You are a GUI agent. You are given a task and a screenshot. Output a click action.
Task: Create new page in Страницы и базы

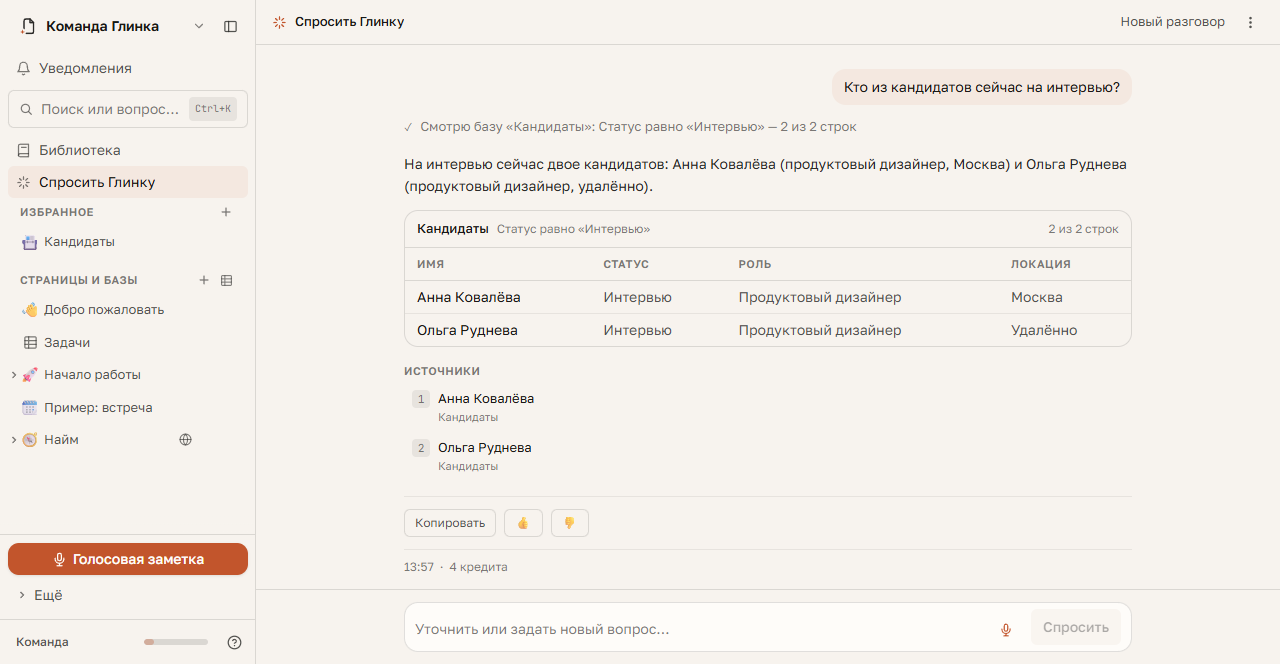204,280
